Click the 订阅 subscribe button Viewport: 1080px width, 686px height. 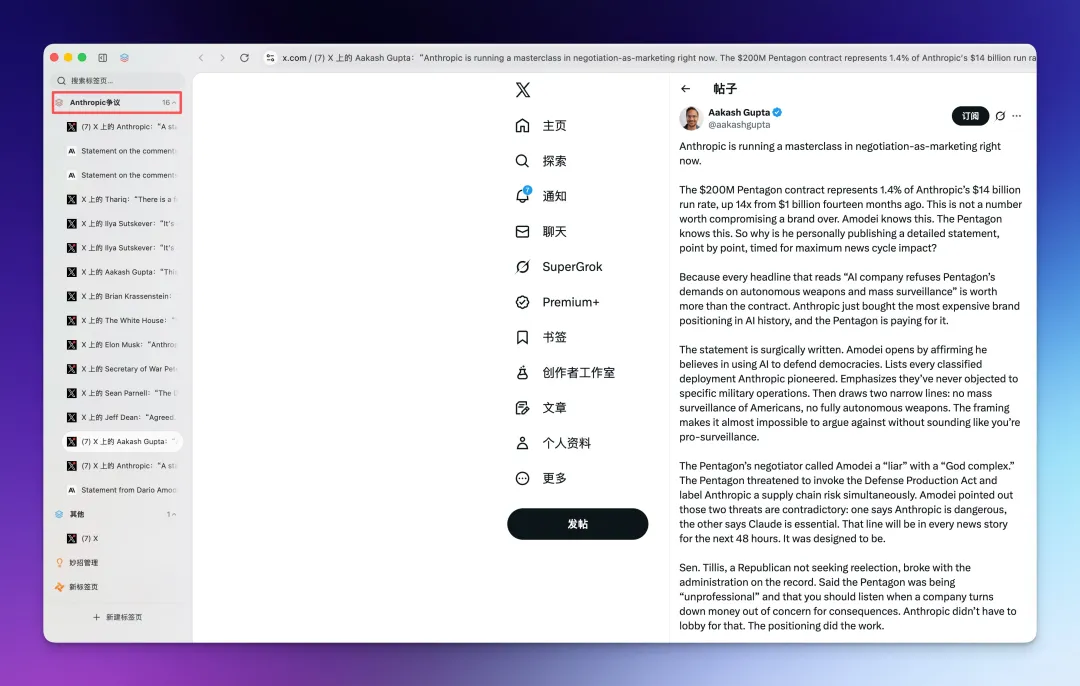point(970,116)
